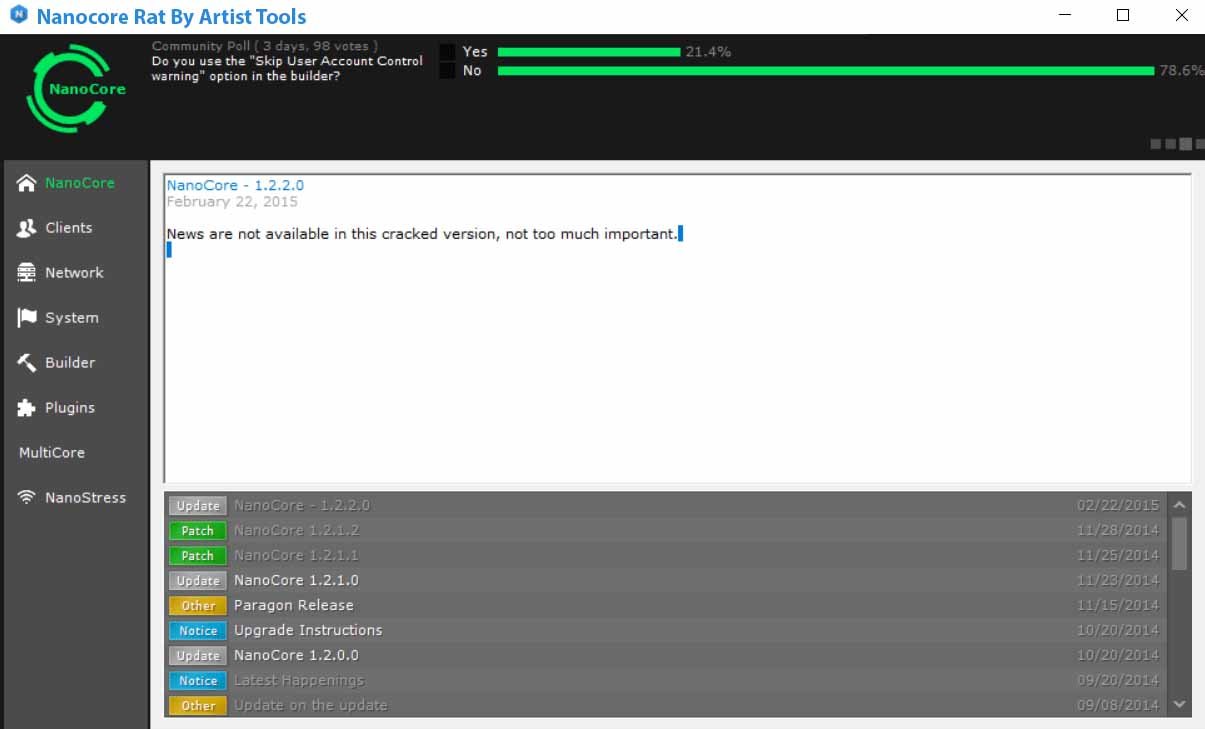This screenshot has height=729, width=1205.
Task: Open the NanoCore - 1.2.2.0 headline link
Action: (x=235, y=185)
